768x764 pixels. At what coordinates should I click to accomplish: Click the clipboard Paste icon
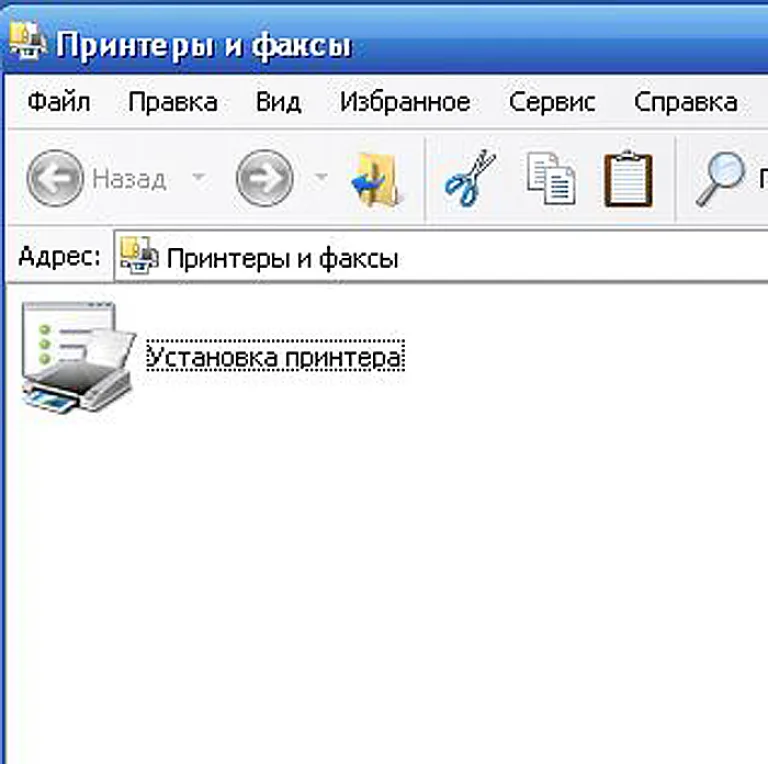pos(628,179)
